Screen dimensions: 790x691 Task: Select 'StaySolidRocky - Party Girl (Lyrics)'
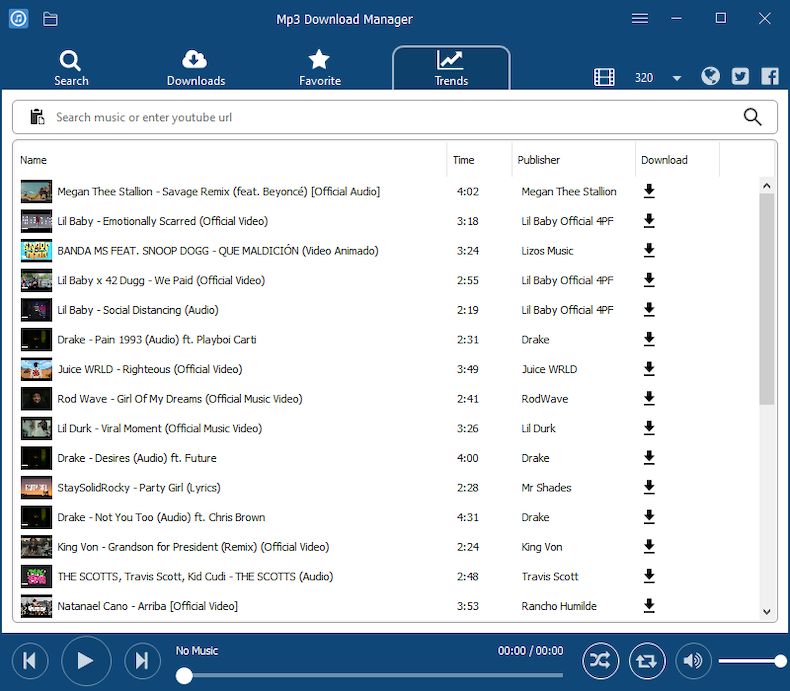[x=139, y=488]
